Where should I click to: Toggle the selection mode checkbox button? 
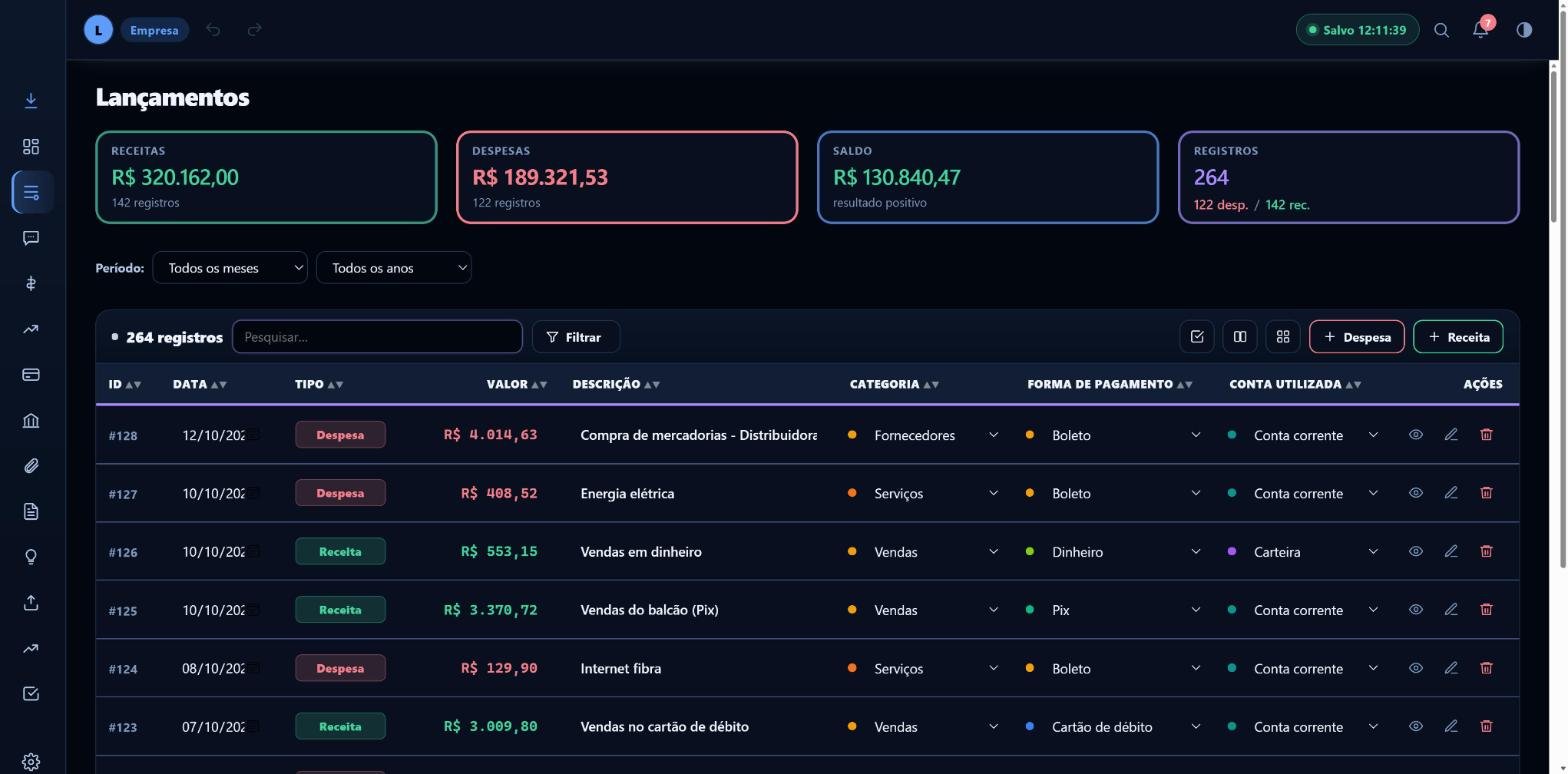[1197, 337]
